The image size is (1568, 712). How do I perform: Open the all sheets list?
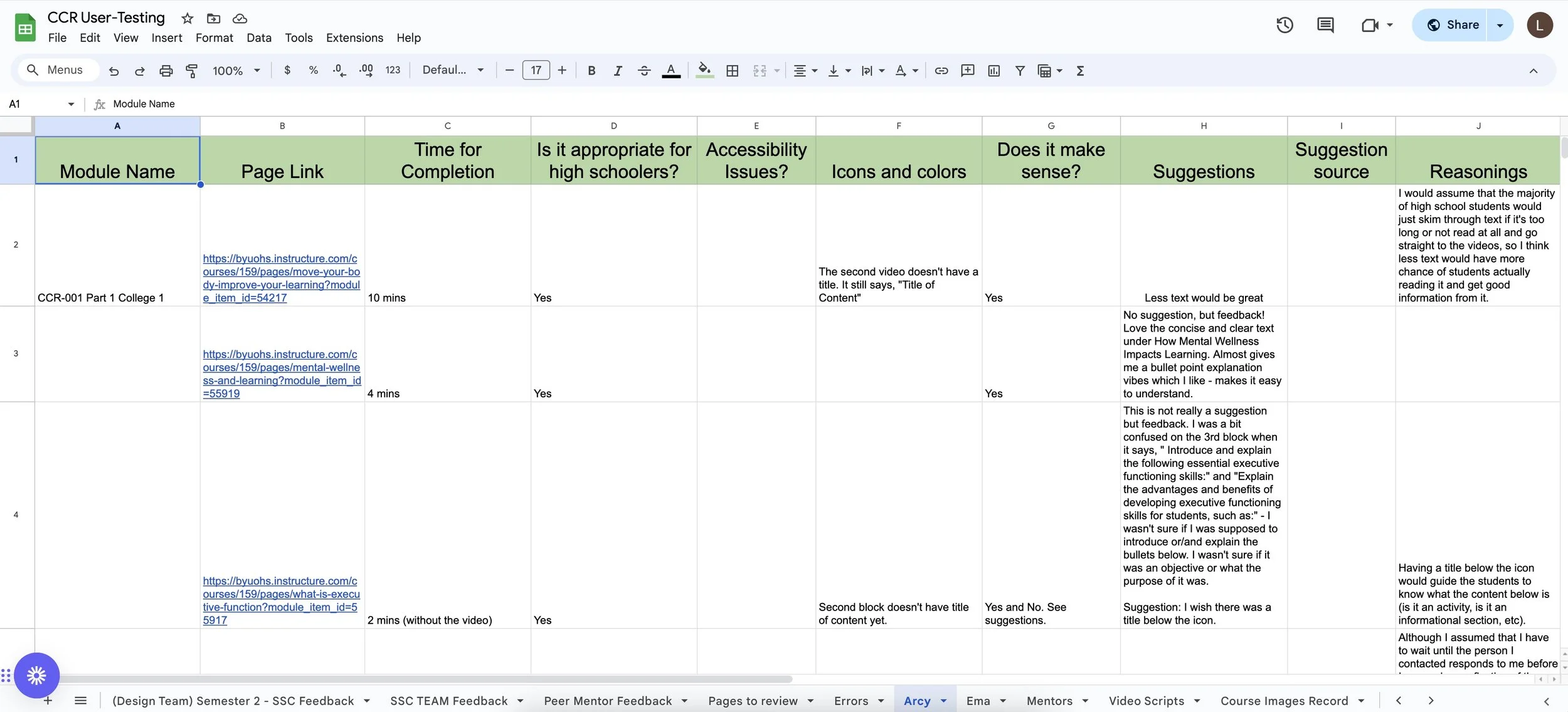point(80,700)
